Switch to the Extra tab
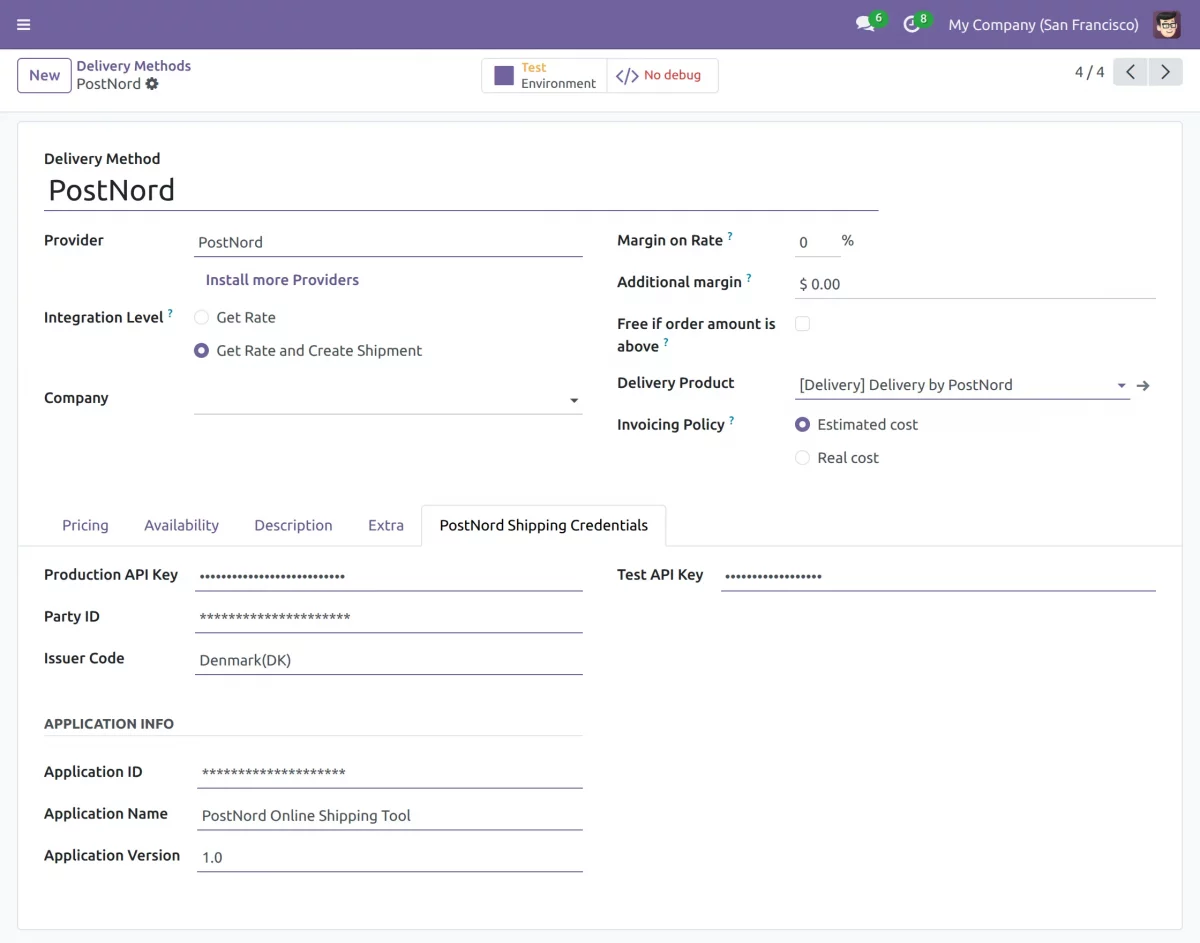The width and height of the screenshot is (1200, 943). point(386,525)
